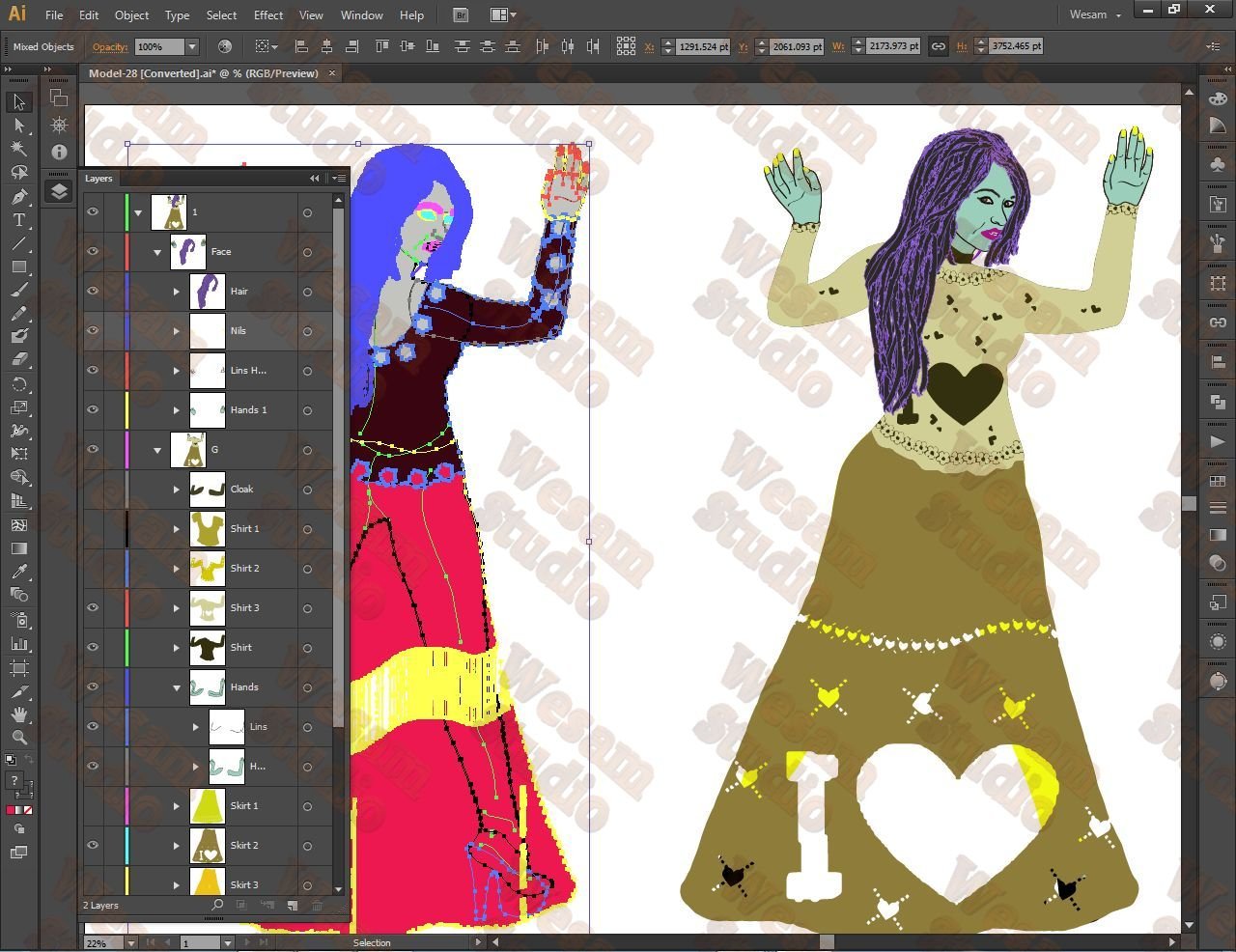Hide the Face layer
1236x952 pixels.
pyautogui.click(x=93, y=251)
